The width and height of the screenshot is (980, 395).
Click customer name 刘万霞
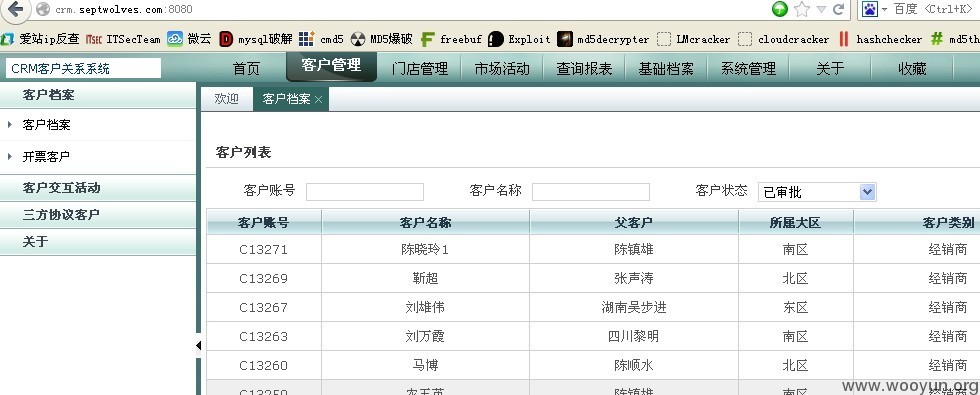click(x=425, y=336)
